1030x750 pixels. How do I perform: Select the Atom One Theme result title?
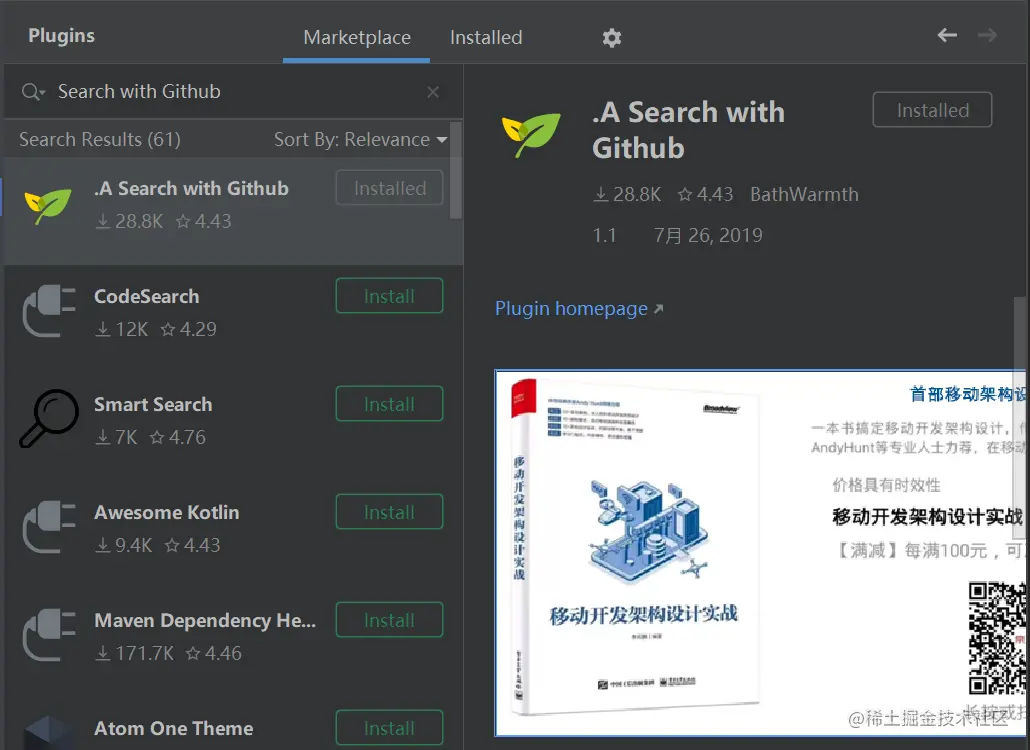coord(173,728)
